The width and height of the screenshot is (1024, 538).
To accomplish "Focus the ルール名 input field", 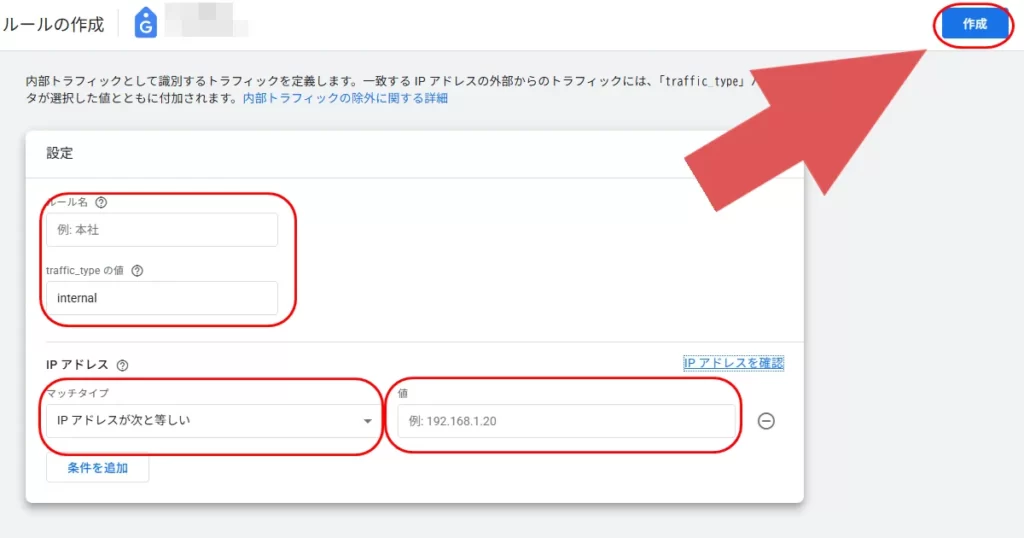I will (161, 230).
